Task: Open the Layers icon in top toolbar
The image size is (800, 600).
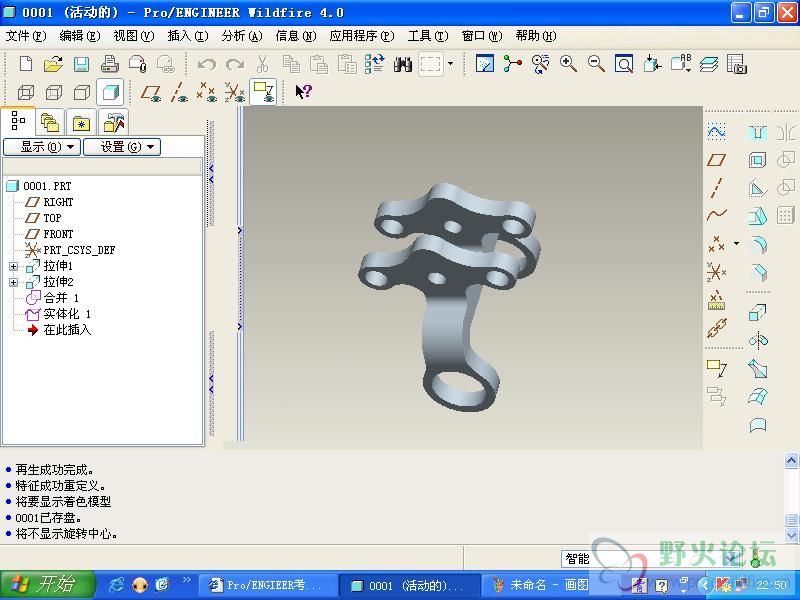Action: click(x=709, y=64)
